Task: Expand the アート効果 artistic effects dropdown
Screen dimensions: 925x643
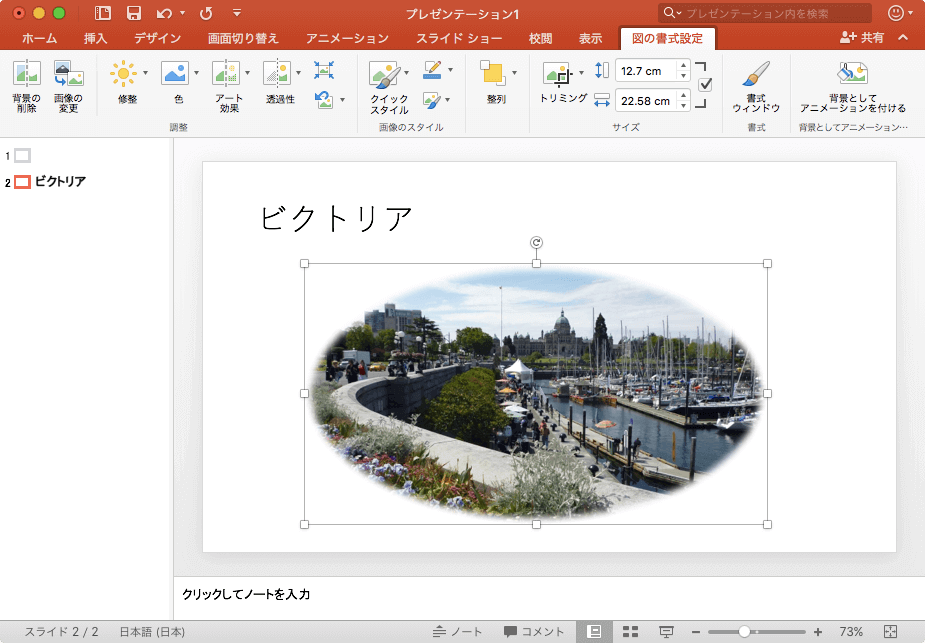Action: [x=247, y=73]
